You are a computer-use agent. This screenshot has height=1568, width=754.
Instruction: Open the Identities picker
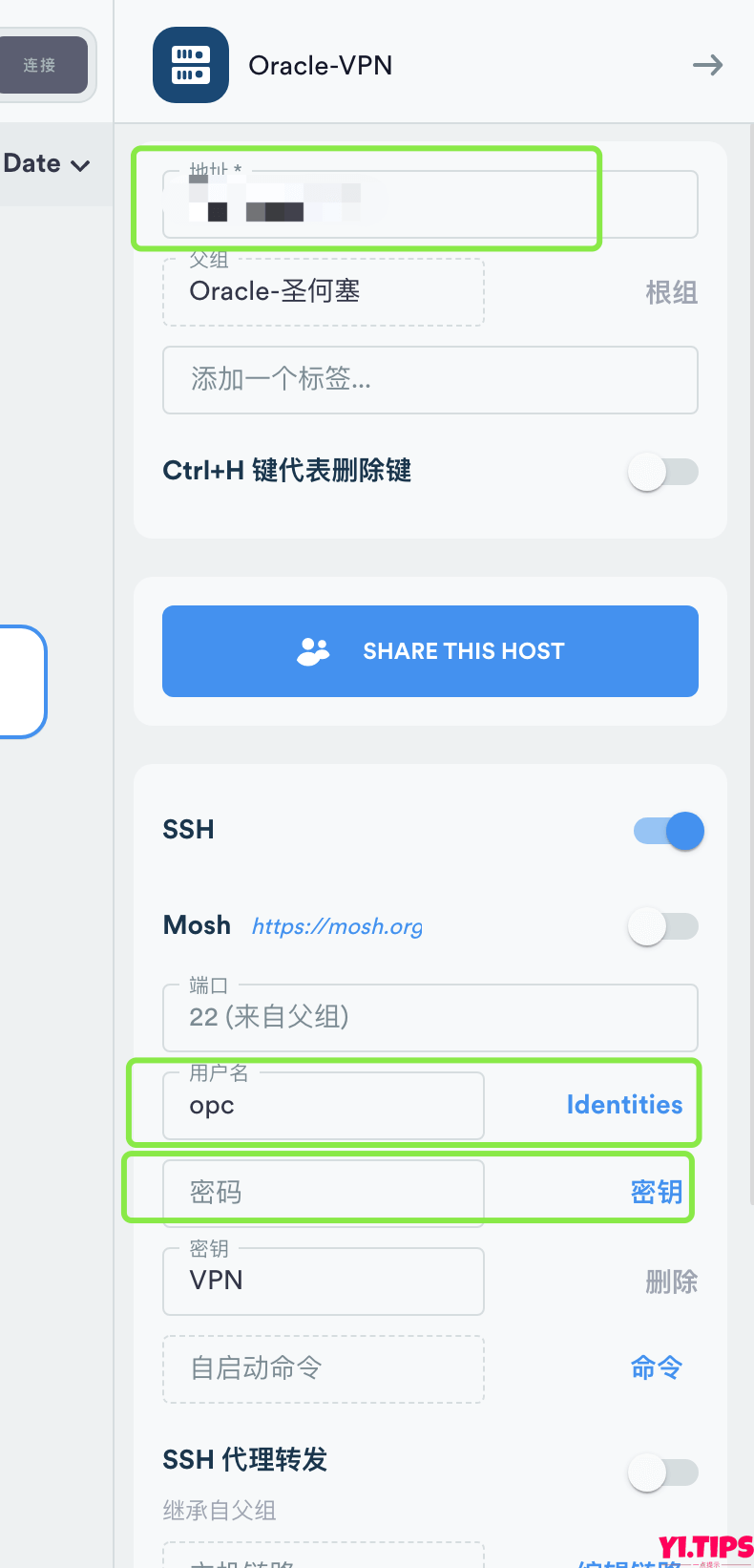tap(624, 1105)
